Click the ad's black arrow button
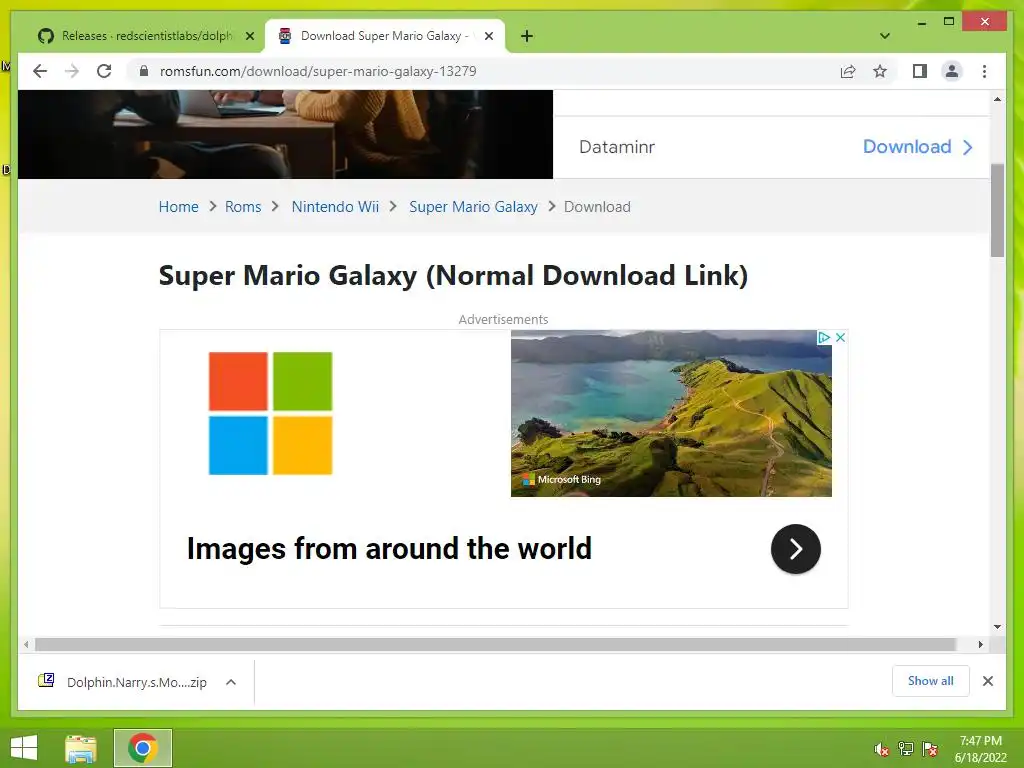This screenshot has height=768, width=1024. (x=795, y=549)
